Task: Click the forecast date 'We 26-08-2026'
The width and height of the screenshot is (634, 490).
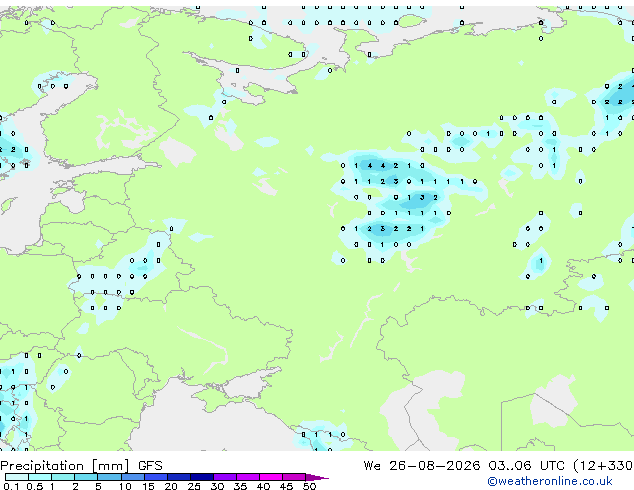Action: tap(421, 466)
